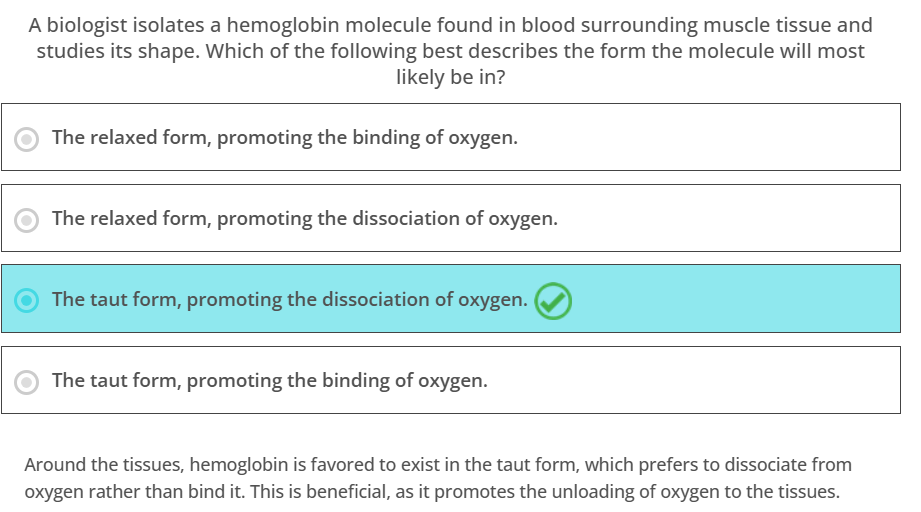Click the words 'likely be in?' in the question

451,77
